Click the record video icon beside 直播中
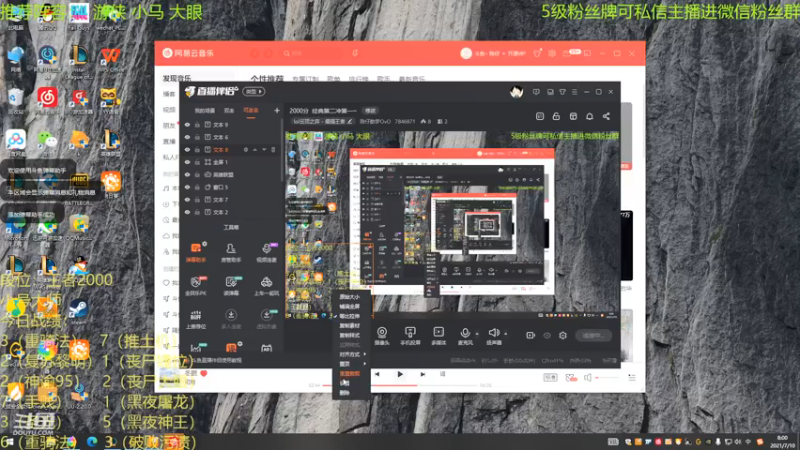The width and height of the screenshot is (800, 450). [531, 335]
